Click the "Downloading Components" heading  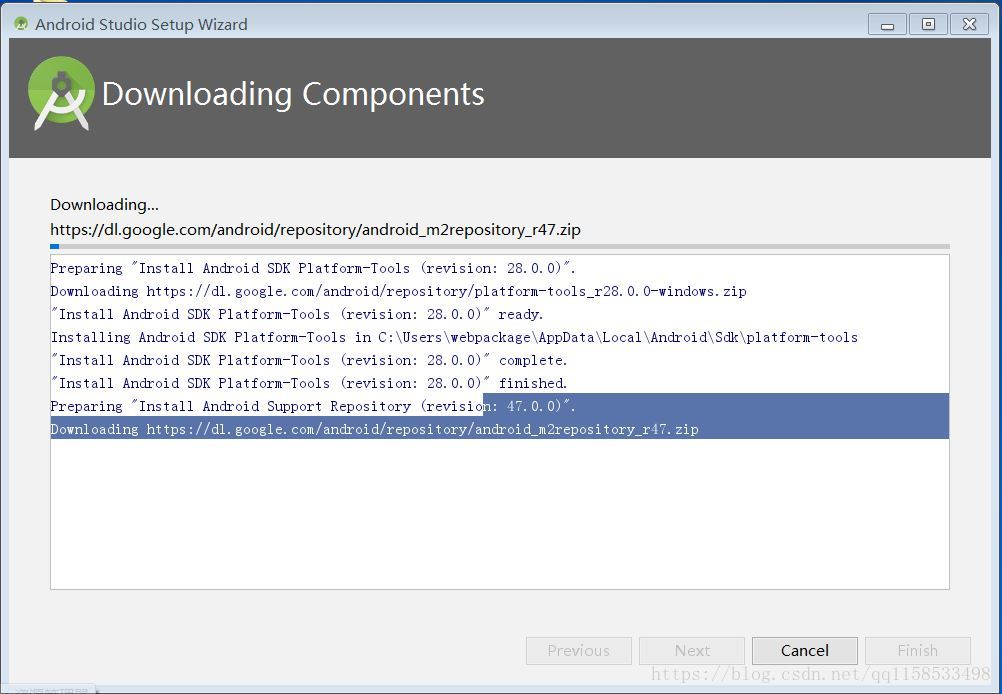(x=293, y=95)
